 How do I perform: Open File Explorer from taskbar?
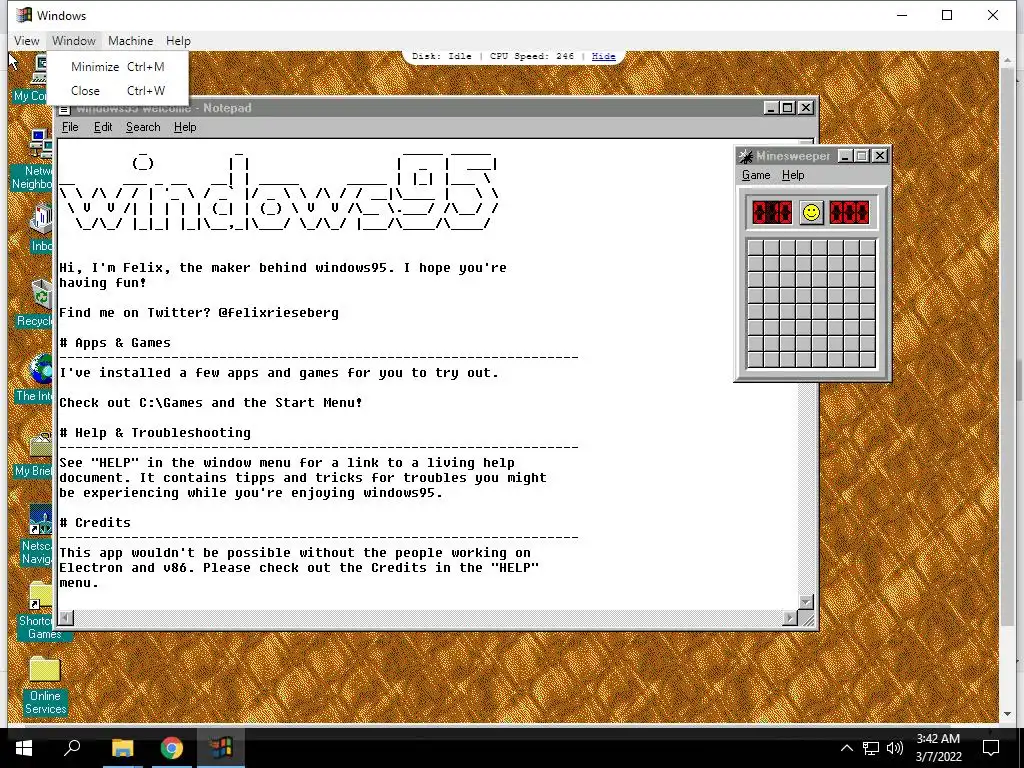click(x=122, y=748)
